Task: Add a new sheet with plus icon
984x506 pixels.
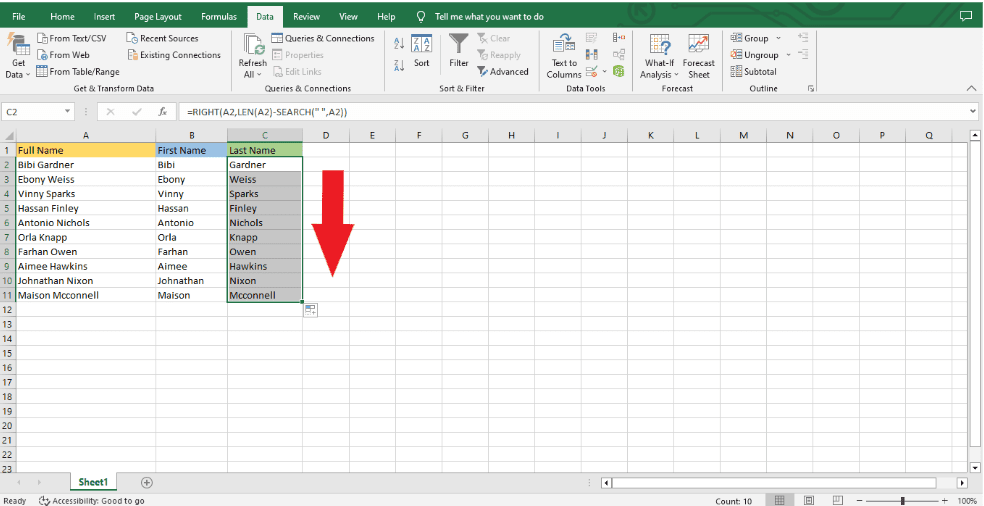Action: click(x=147, y=483)
